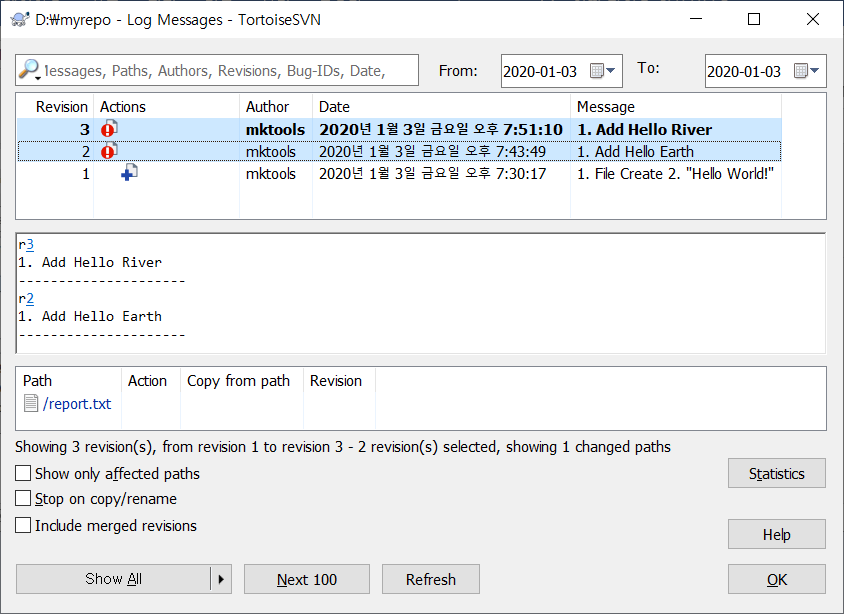845x615 pixels.
Task: Click revision number 2 cell
Action: 86,151
